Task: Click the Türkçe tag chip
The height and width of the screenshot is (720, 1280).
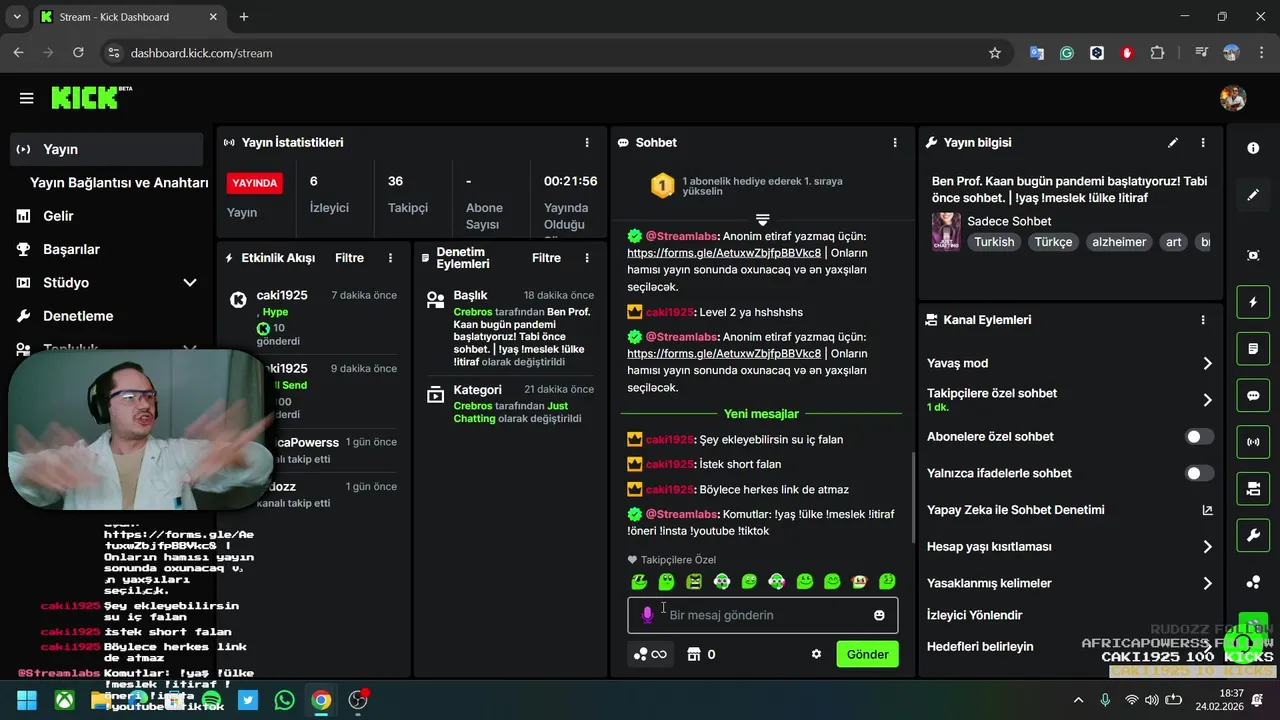Action: [x=1053, y=242]
